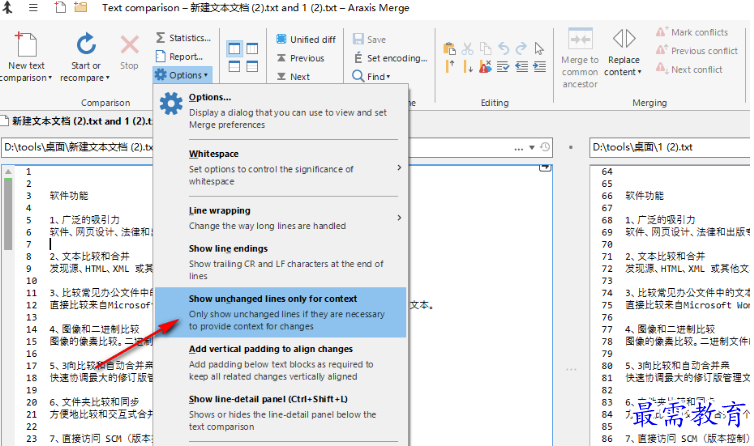Expand the Line wrapping submenu arrow
The image size is (754, 446).
tap(399, 217)
